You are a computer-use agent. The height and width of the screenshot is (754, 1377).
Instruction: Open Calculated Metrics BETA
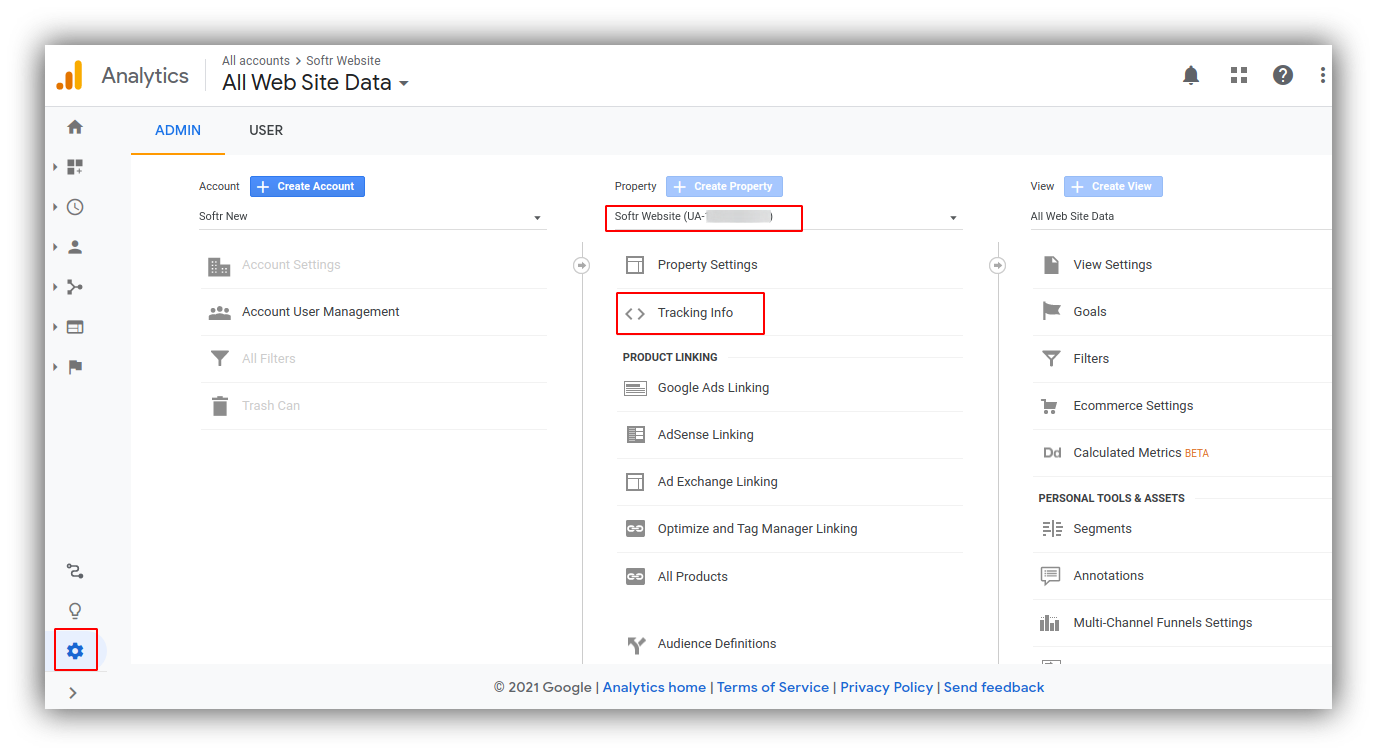[x=1141, y=453]
